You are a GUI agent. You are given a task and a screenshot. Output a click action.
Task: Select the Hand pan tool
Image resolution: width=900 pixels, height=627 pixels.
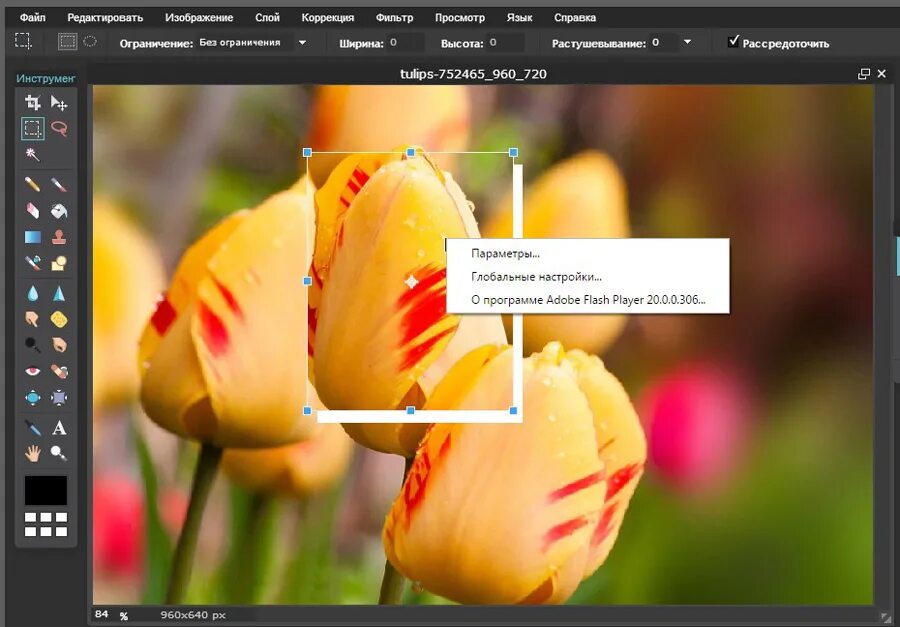33,454
